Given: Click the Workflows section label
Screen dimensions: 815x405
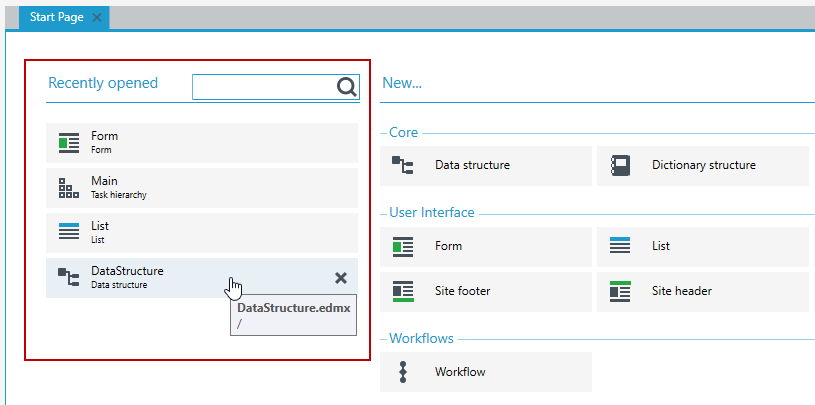Looking at the screenshot, I should 421,338.
